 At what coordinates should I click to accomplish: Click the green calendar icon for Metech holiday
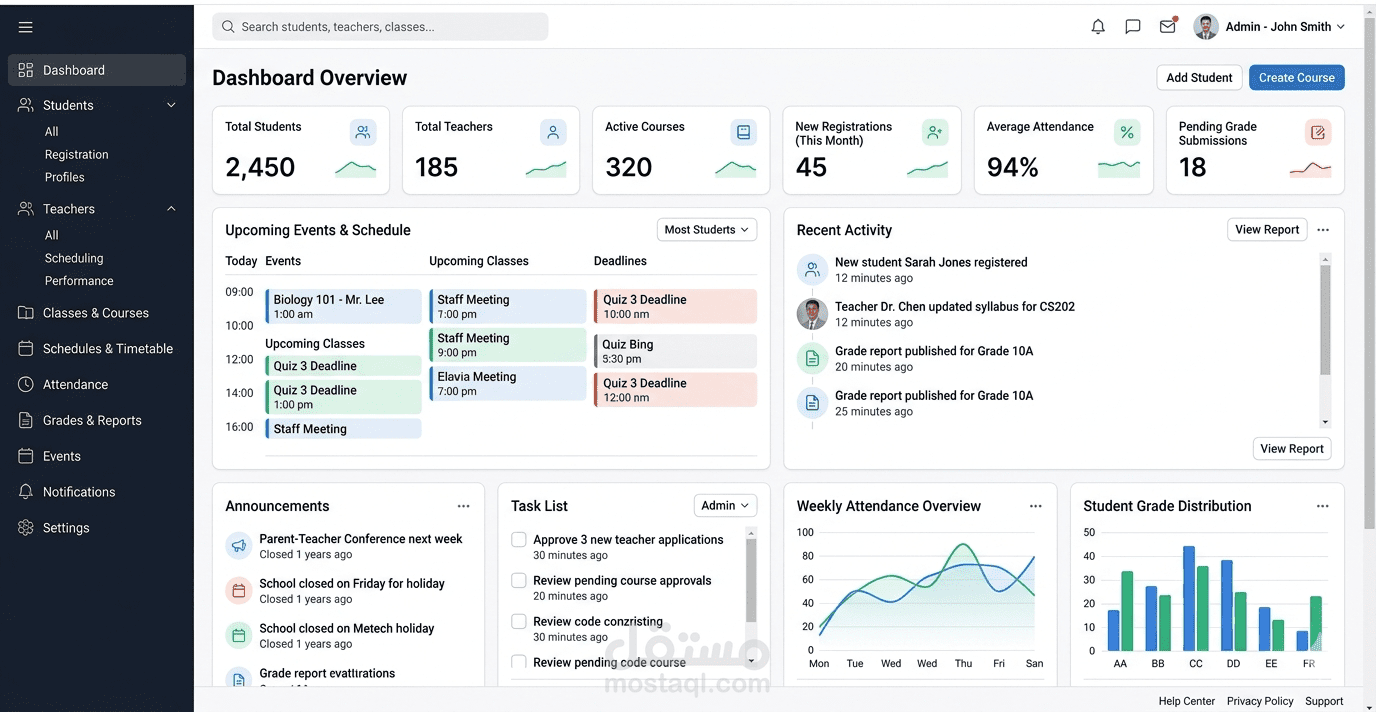tap(238, 635)
